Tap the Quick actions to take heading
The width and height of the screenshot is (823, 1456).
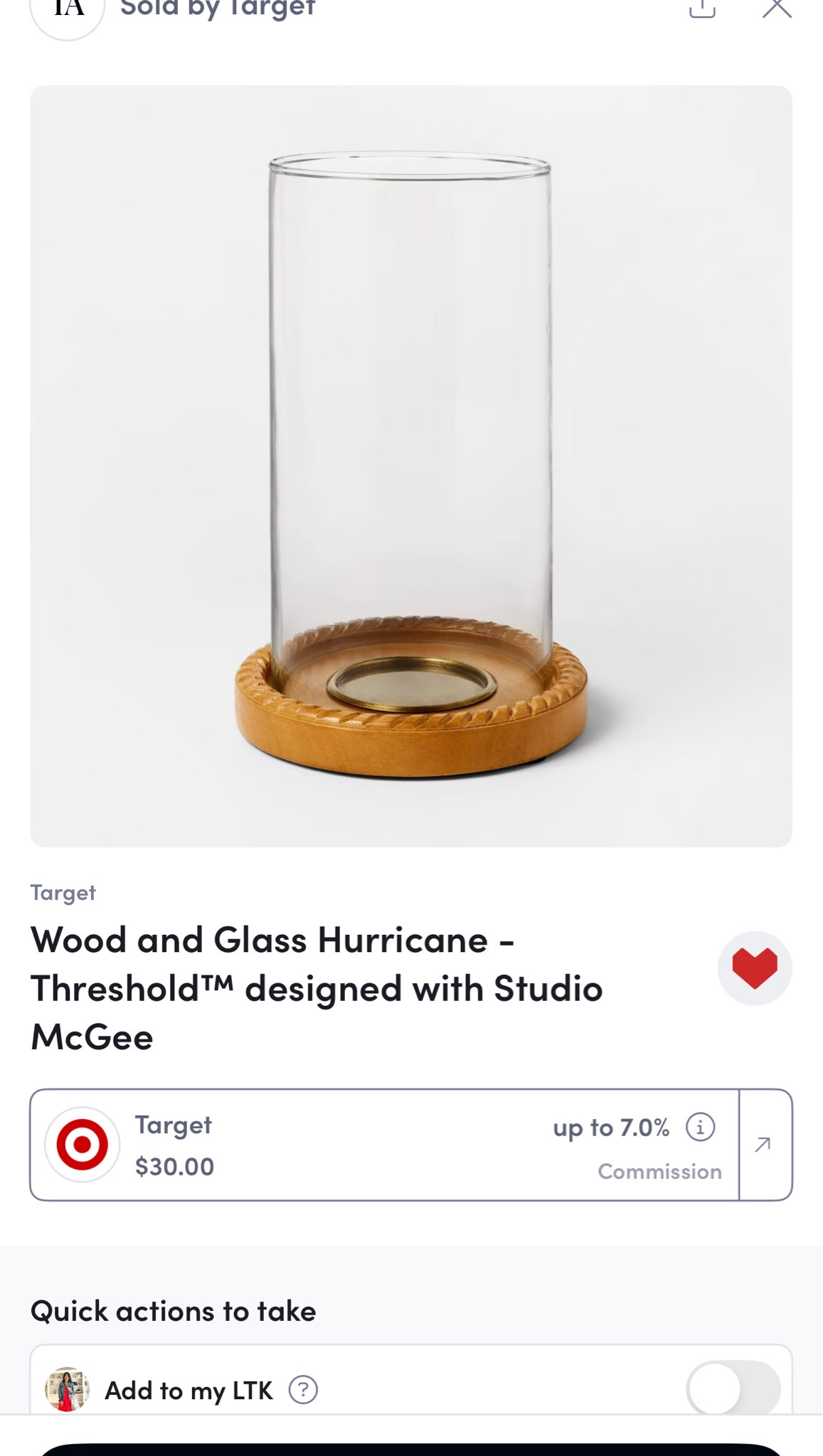173,1311
